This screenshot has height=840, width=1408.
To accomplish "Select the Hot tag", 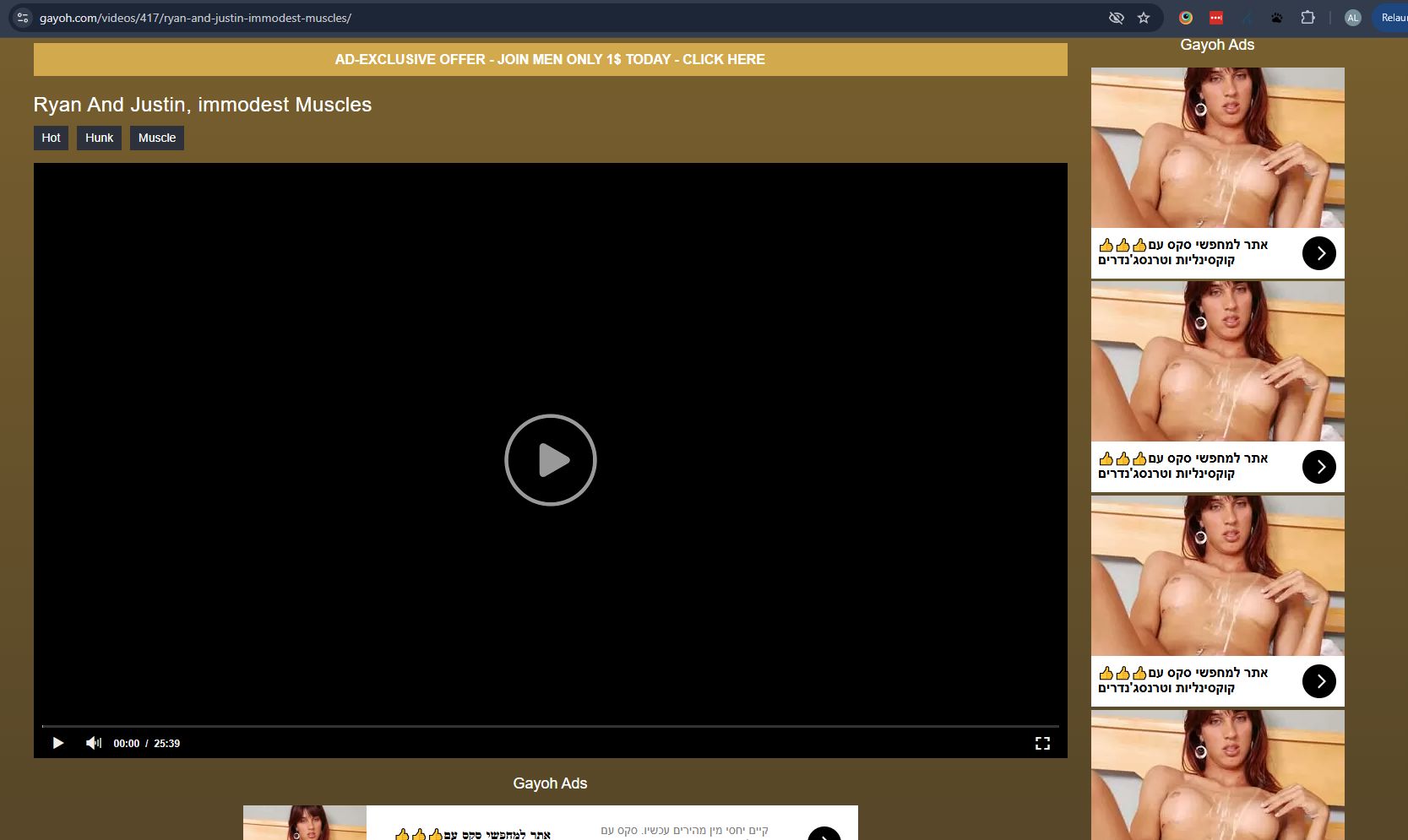I will click(x=51, y=138).
